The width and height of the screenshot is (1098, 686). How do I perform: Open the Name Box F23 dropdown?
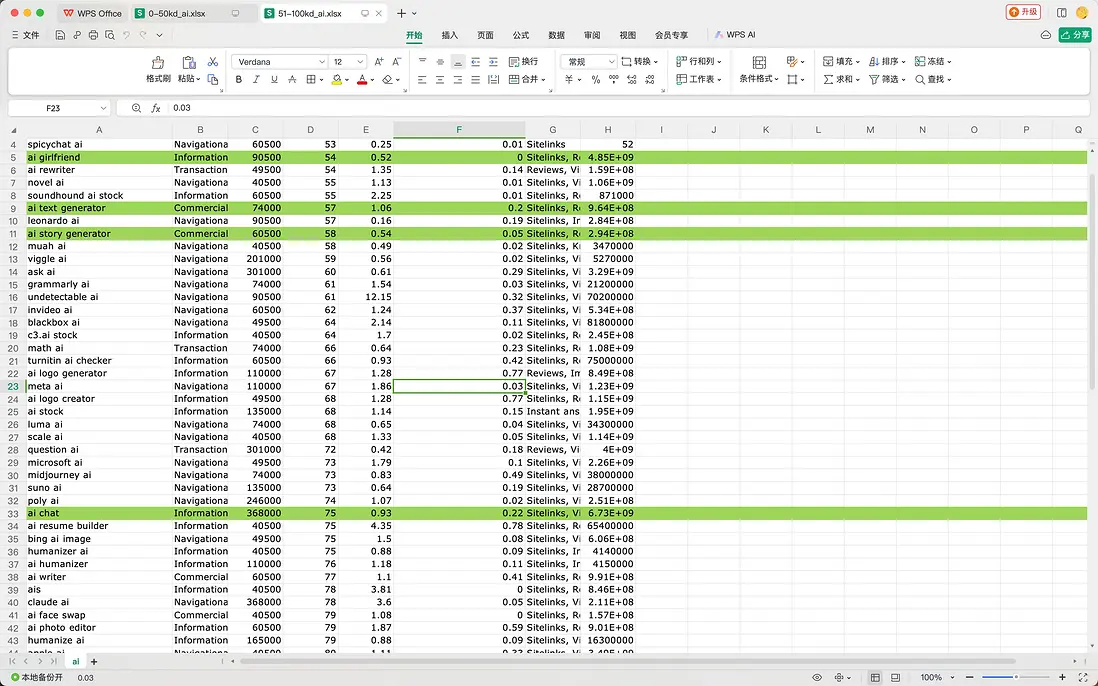tap(103, 108)
